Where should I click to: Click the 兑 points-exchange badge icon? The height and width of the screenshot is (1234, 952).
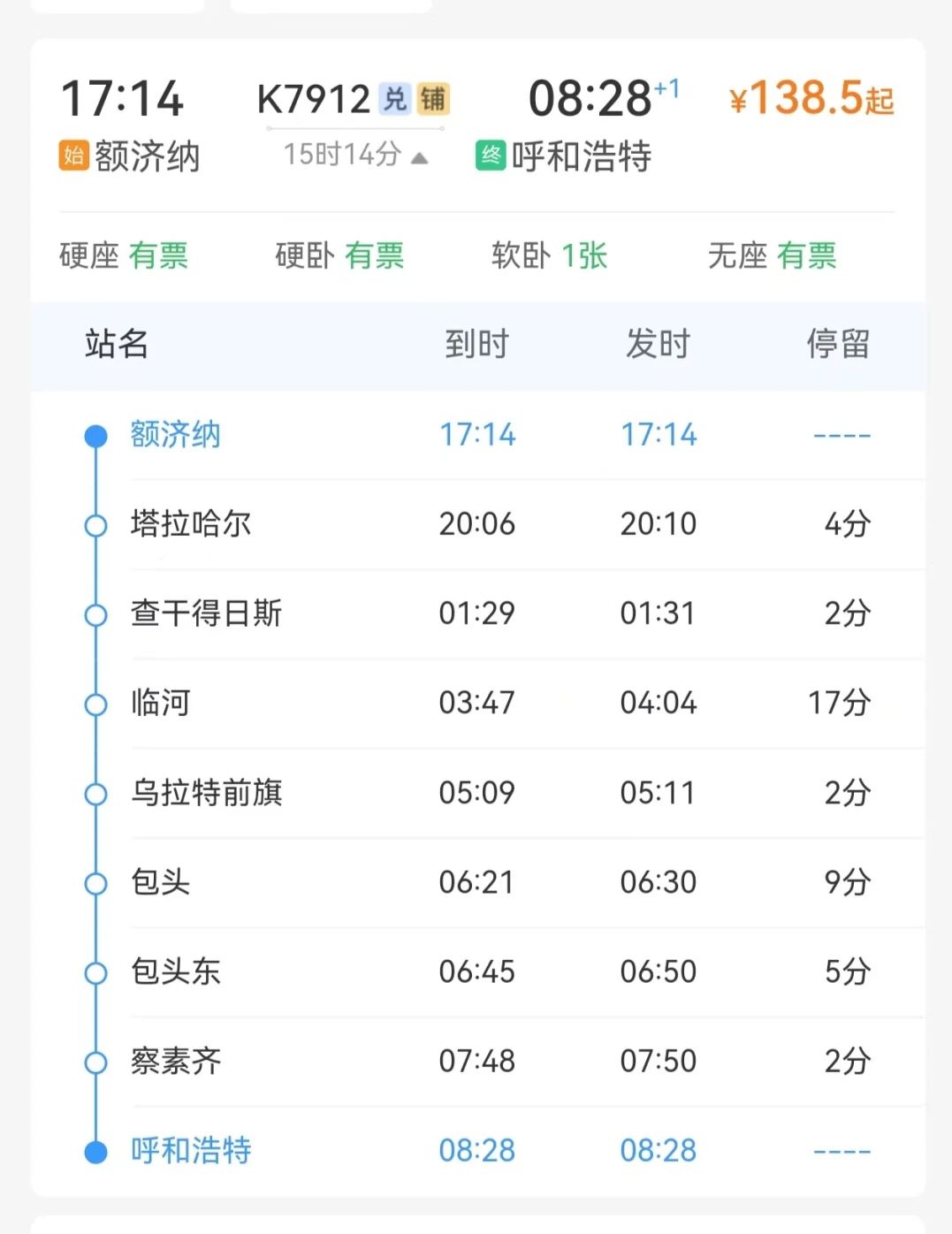[394, 99]
